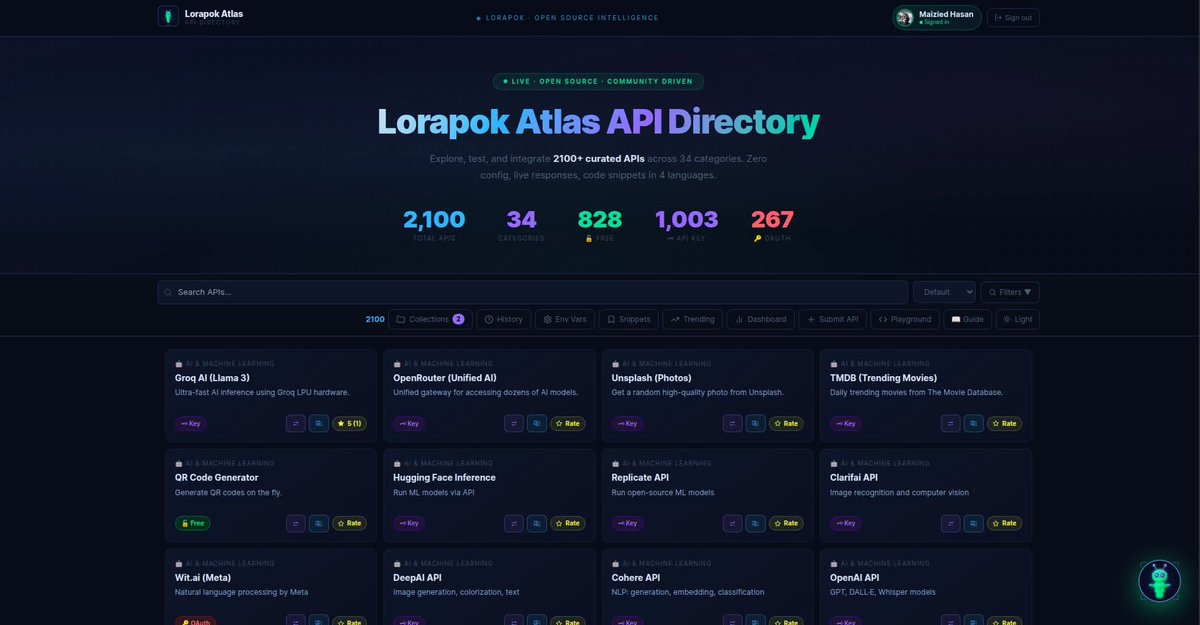Open the Env Vars manager
Screen dimensions: 1200x625
tap(565, 319)
